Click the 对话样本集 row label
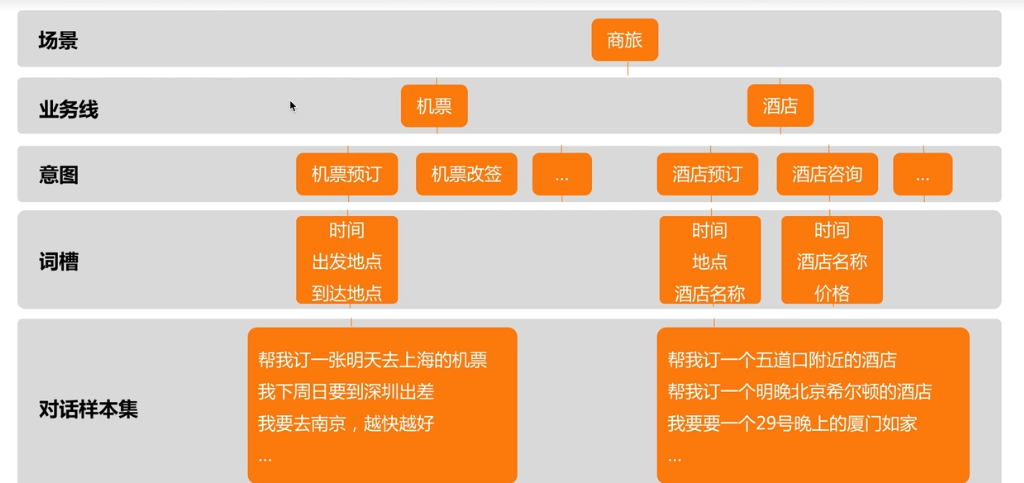The width and height of the screenshot is (1024, 483). point(88,410)
